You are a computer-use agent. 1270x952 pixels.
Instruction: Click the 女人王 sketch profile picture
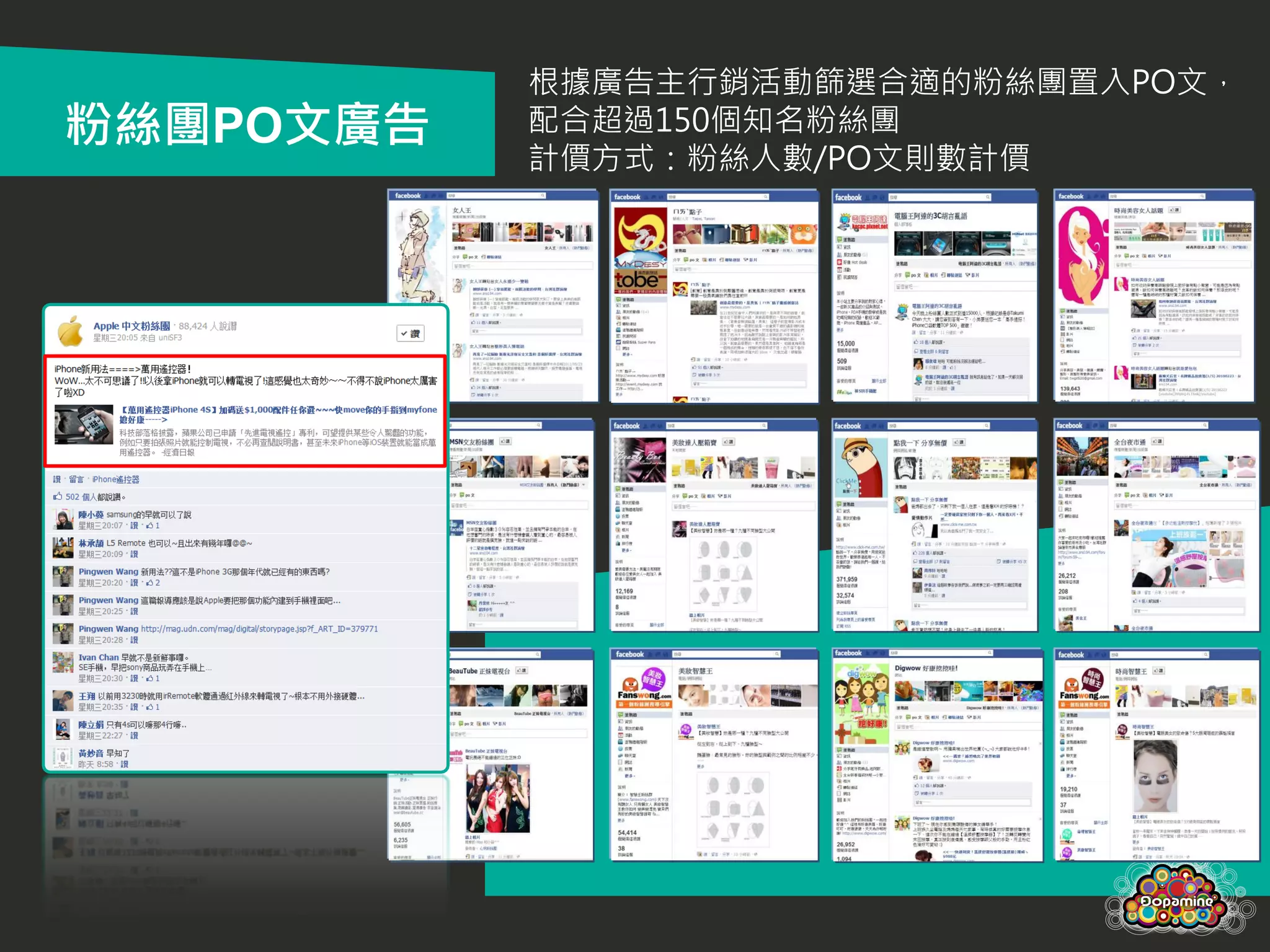[419, 254]
